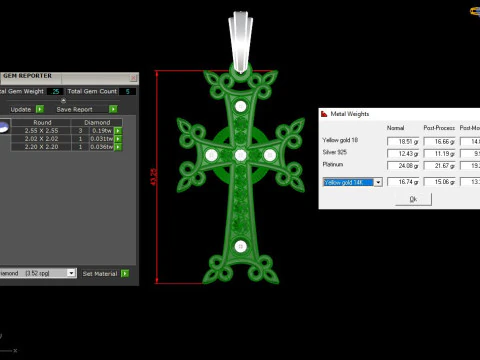
Task: Click the Metal Weights title text
Action: 350,114
